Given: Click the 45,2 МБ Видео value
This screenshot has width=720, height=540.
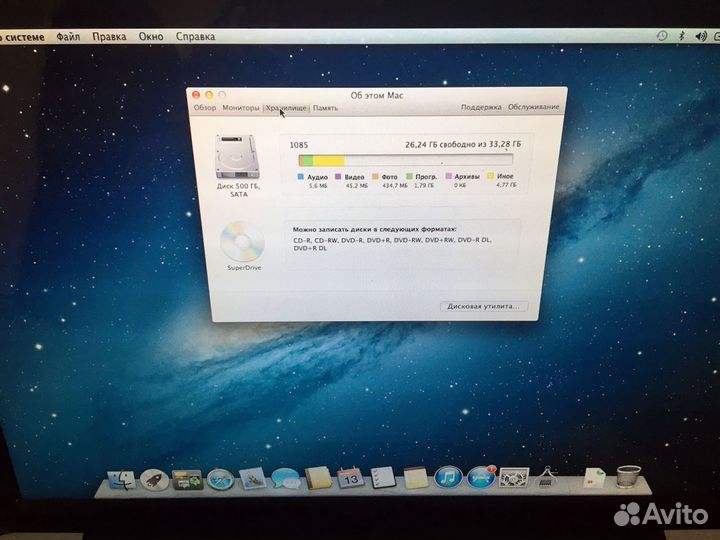Looking at the screenshot, I should coord(357,186).
